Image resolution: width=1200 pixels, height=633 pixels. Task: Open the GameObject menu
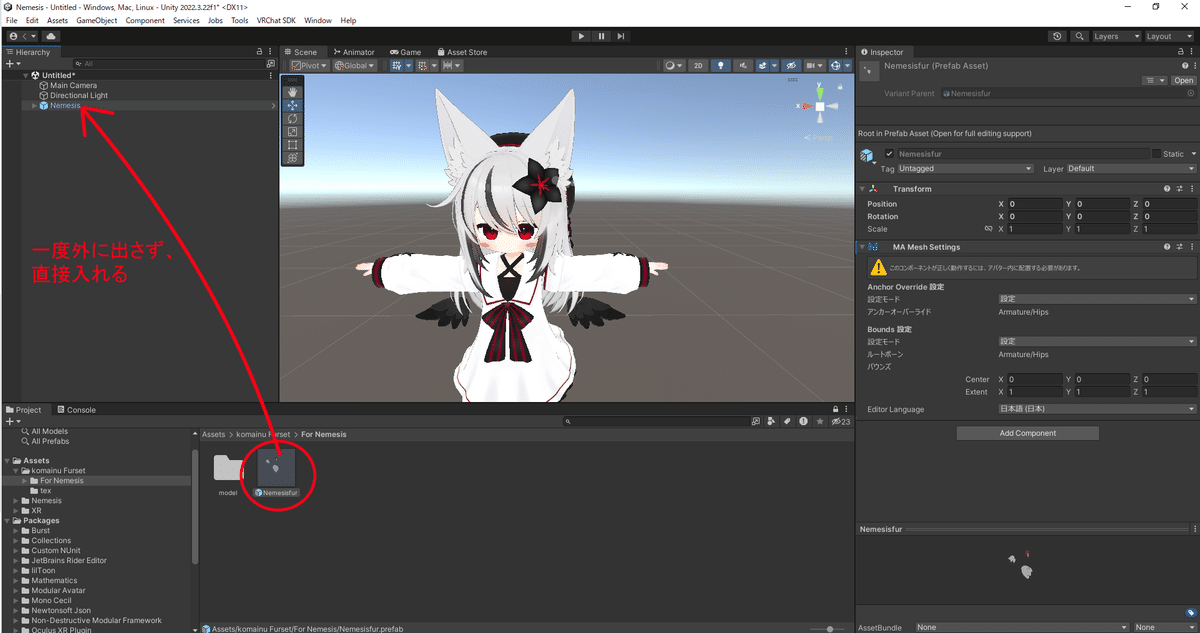(x=97, y=20)
